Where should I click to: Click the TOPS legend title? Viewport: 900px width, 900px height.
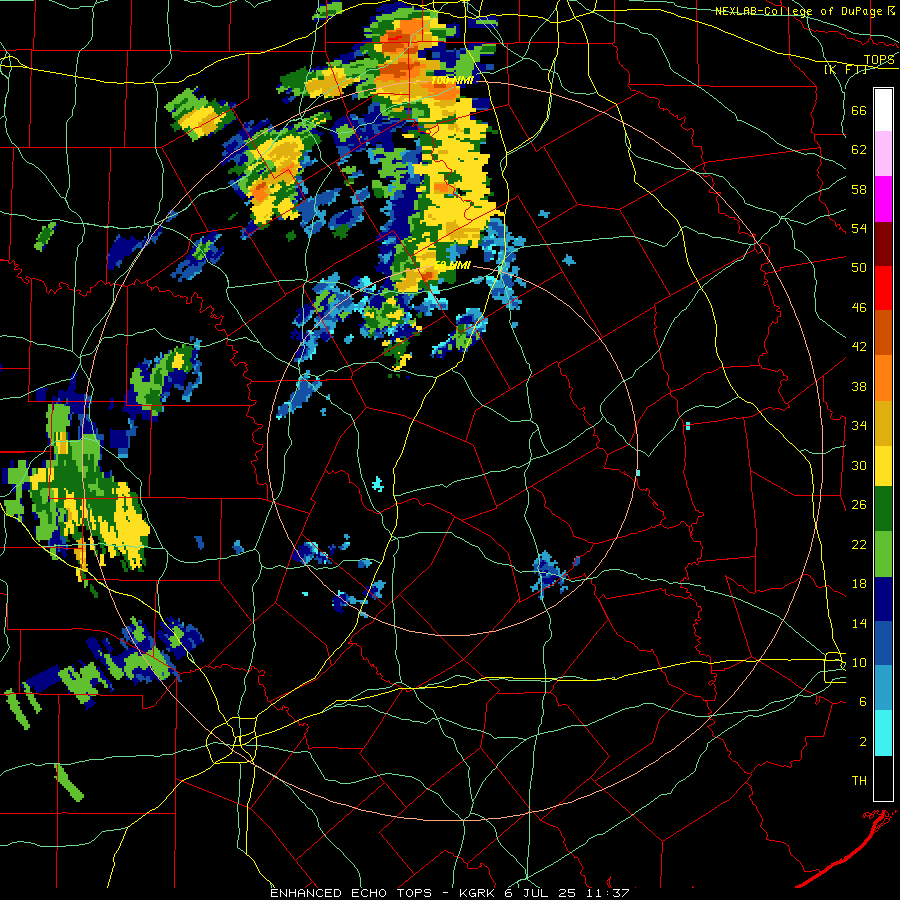point(879,59)
